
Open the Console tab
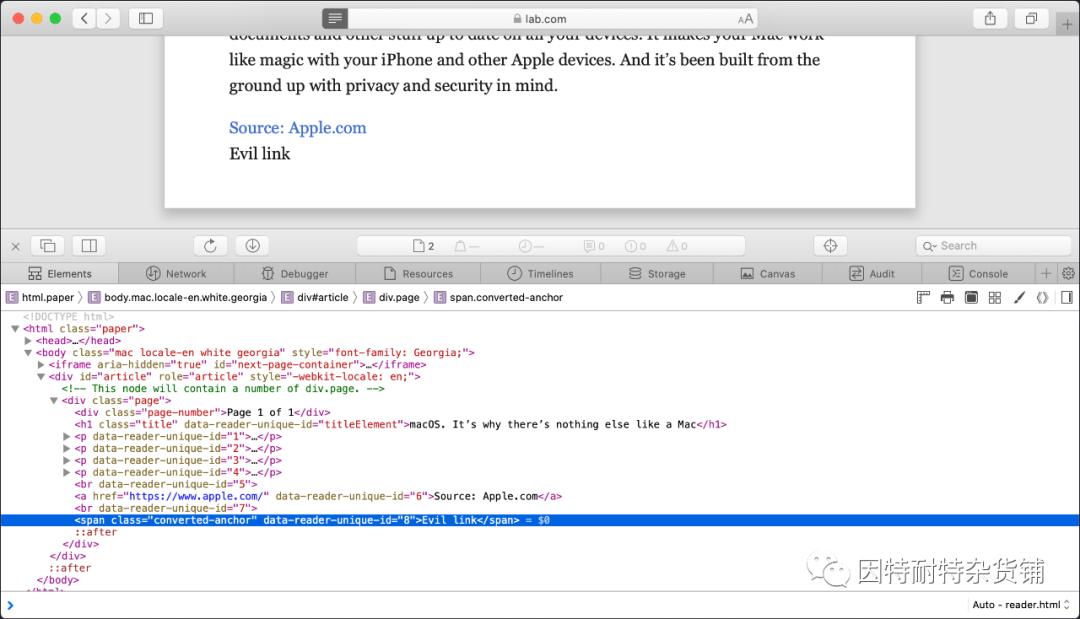point(978,273)
